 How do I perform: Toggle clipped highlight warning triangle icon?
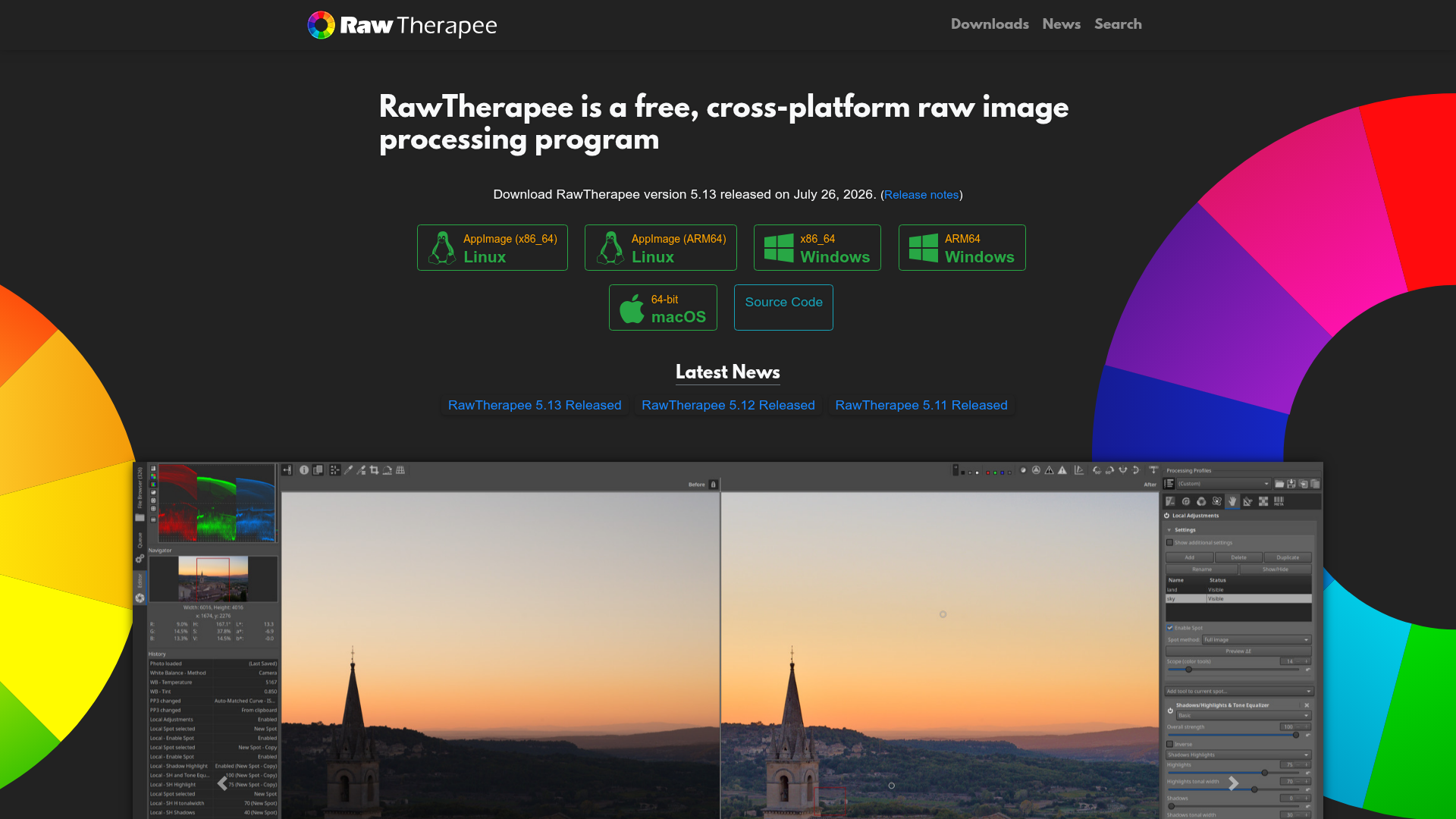(x=1062, y=470)
